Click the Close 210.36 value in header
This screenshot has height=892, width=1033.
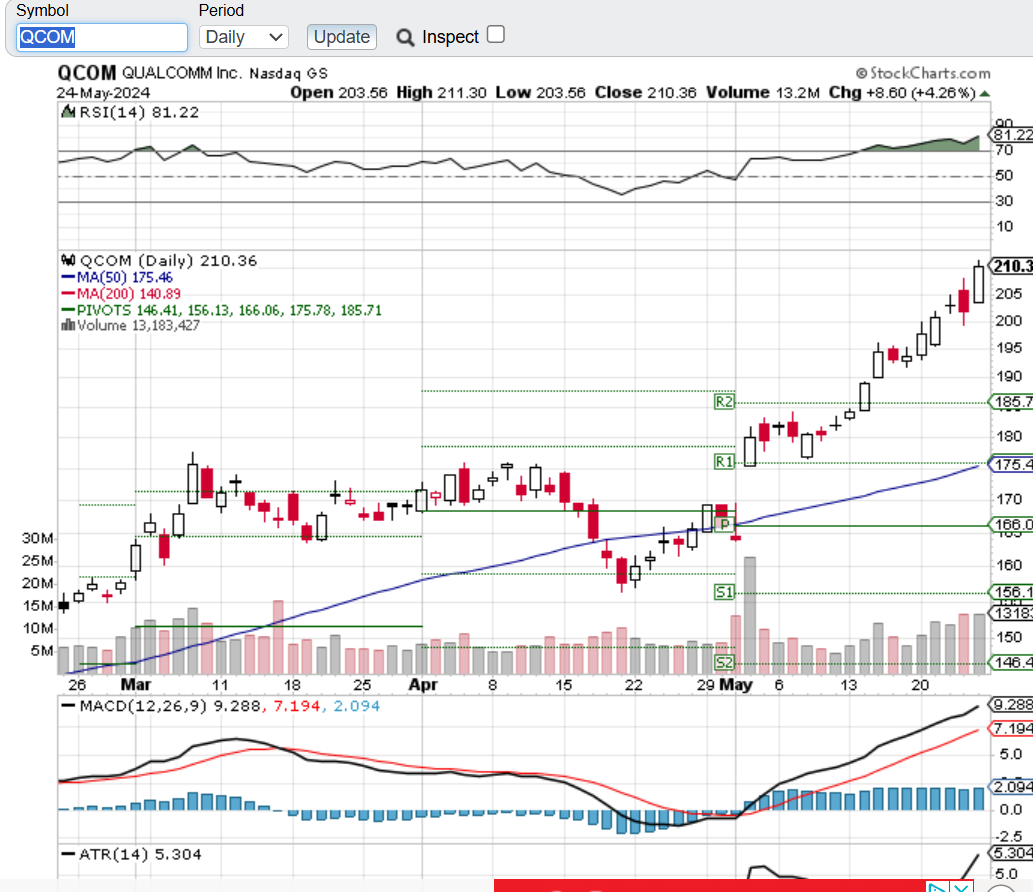[x=645, y=93]
